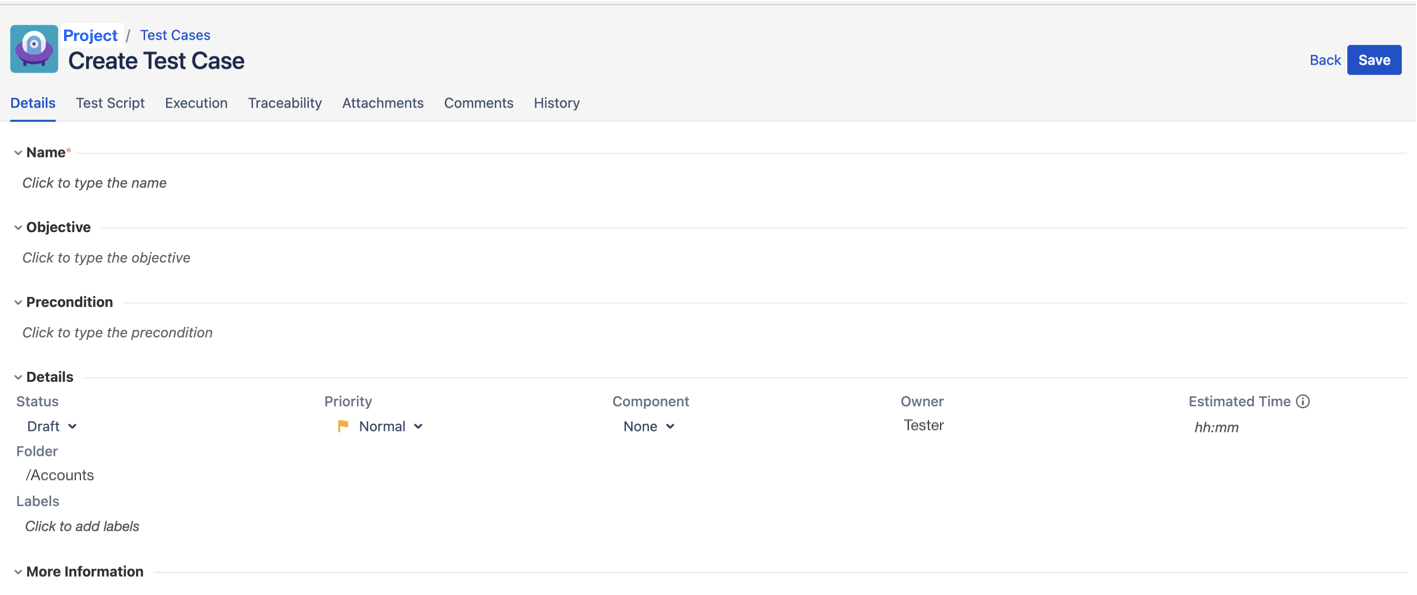Viewport: 1417px width, 595px height.
Task: Click the Create Test Case heading
Action: (x=156, y=61)
